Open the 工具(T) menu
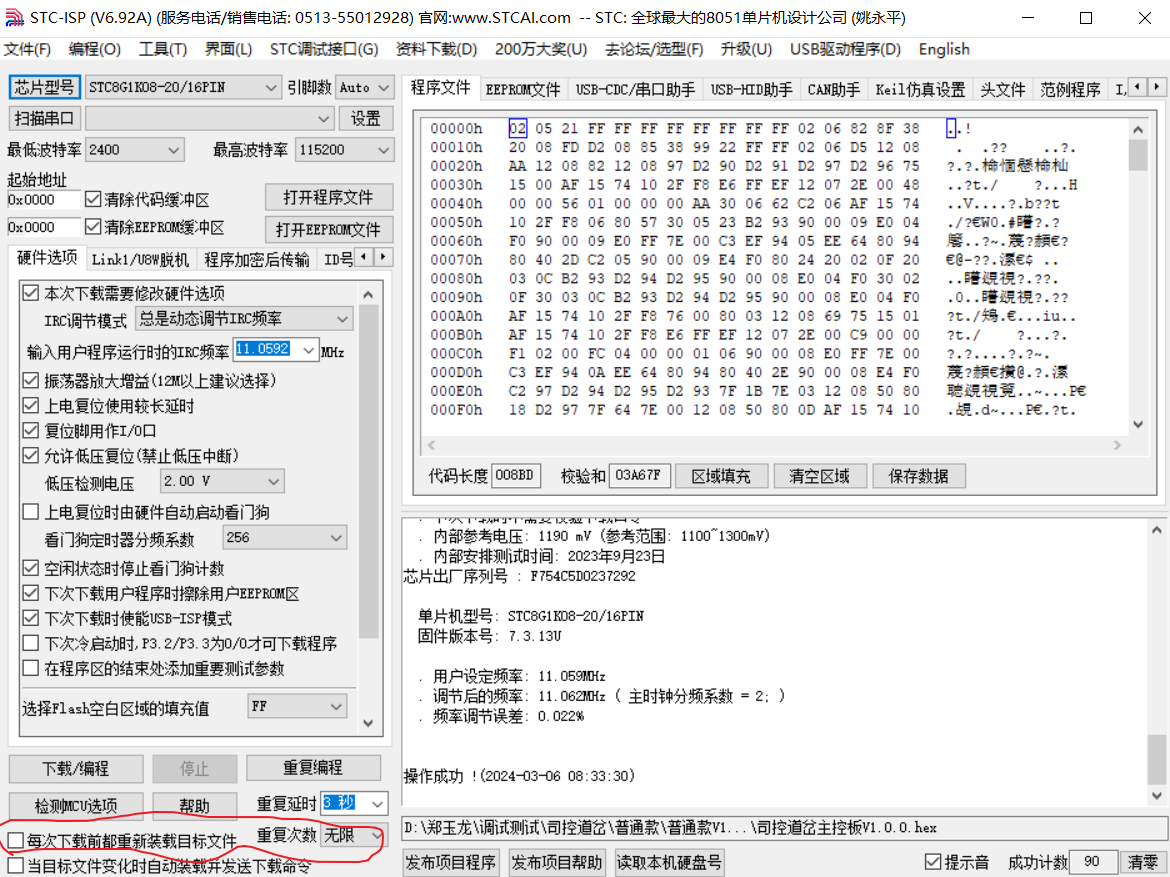This screenshot has height=877, width=1170. (163, 49)
